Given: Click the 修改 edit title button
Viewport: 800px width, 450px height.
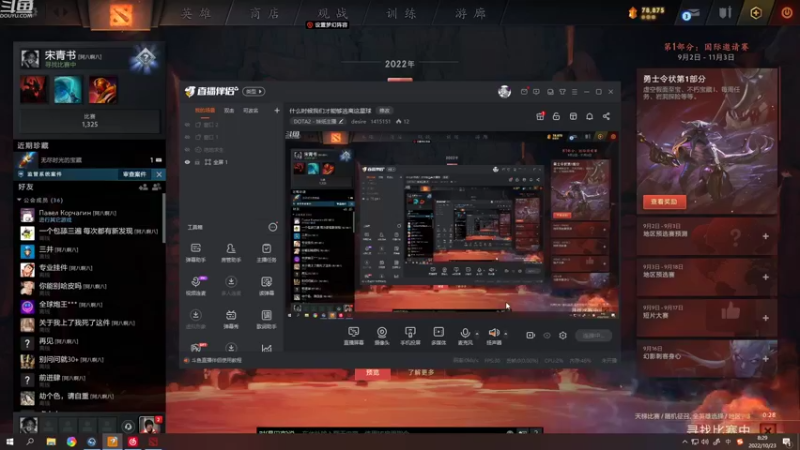Looking at the screenshot, I should coord(384,111).
